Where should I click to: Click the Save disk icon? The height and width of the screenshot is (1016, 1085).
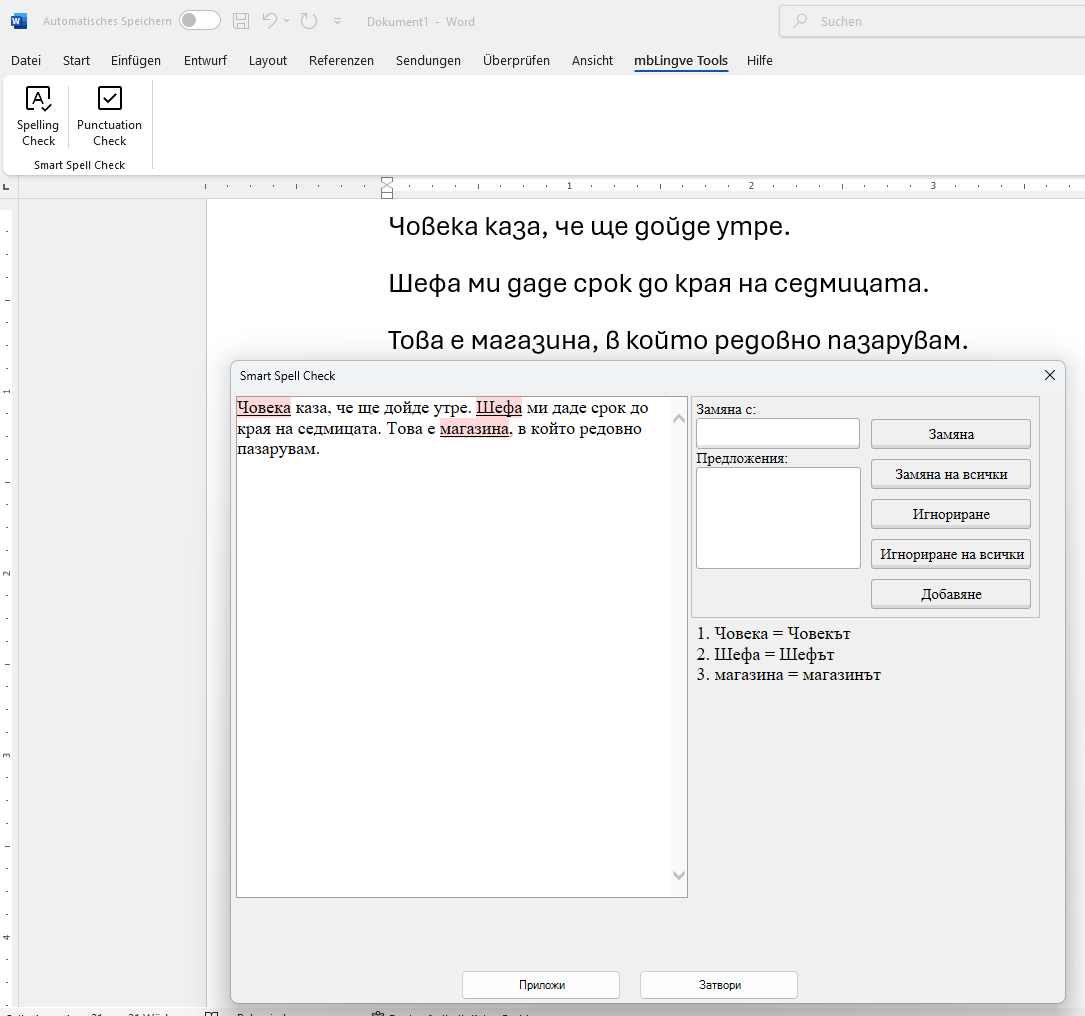coord(241,21)
